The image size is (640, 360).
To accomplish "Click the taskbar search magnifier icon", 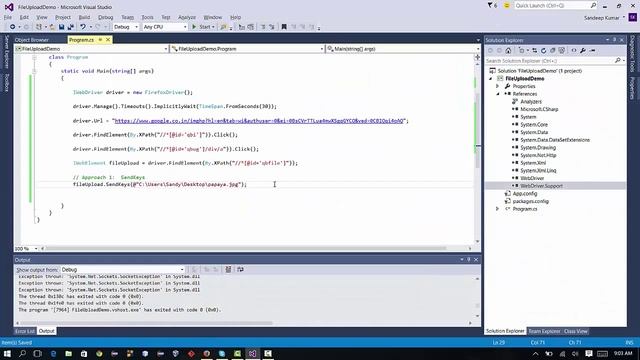I will [22, 353].
